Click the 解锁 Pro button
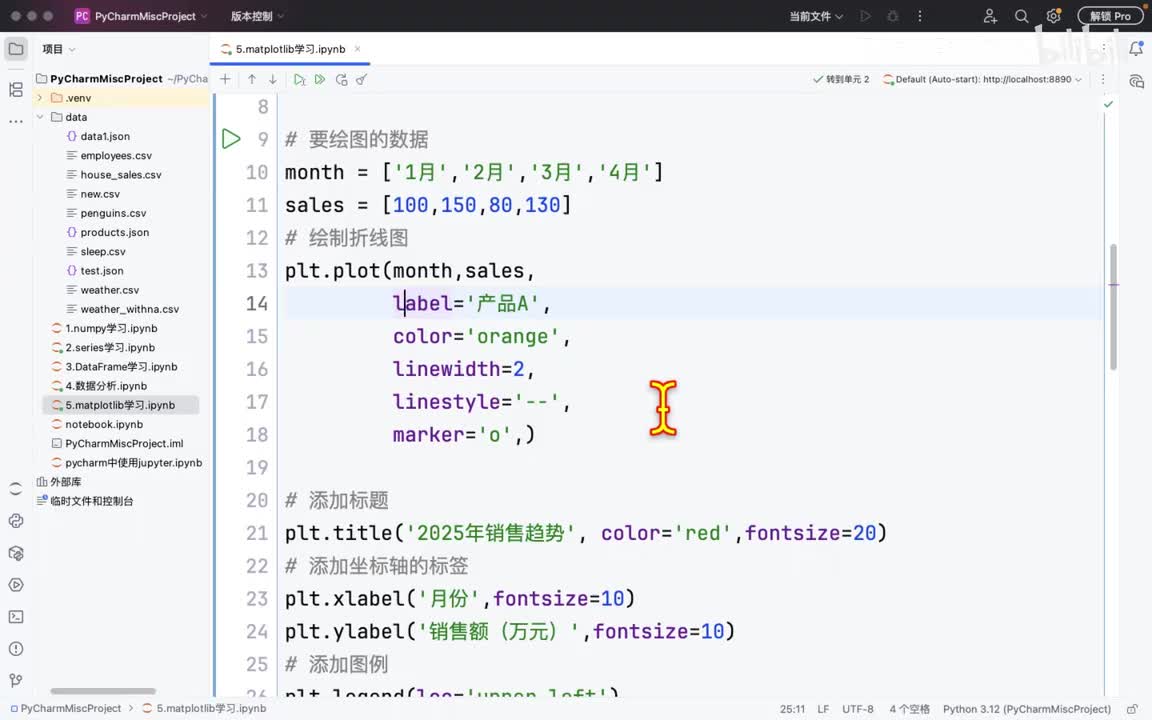This screenshot has height=720, width=1152. coord(1110,16)
